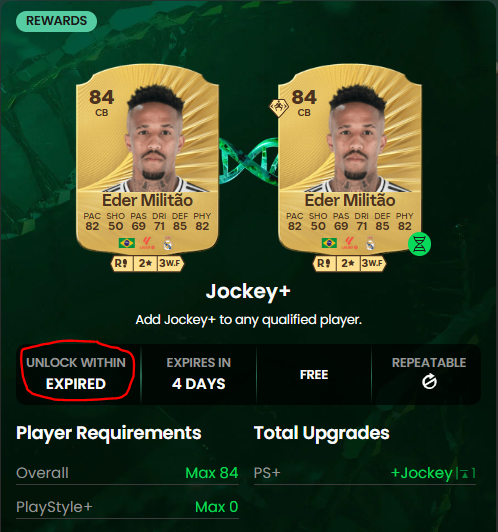Click Real Madrid crest on right card

[370, 243]
